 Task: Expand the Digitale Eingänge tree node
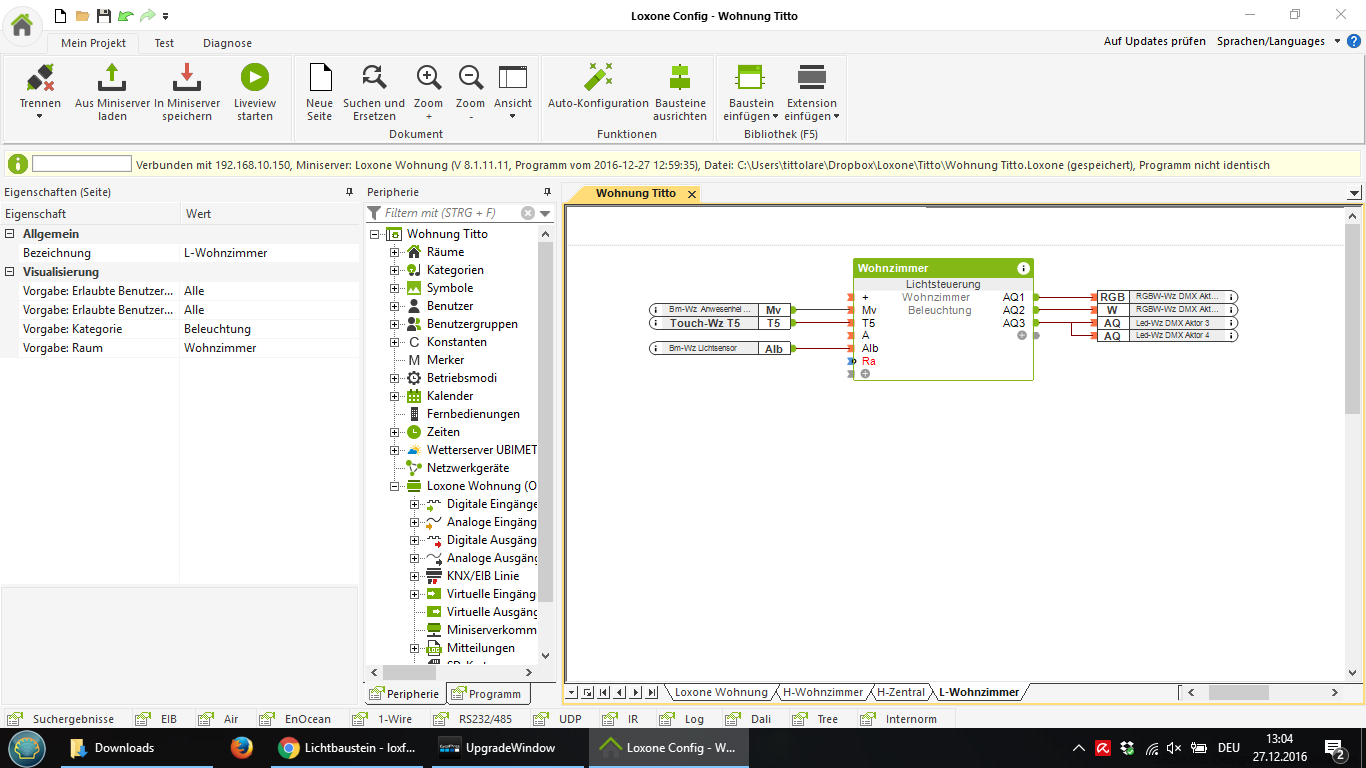pos(415,504)
